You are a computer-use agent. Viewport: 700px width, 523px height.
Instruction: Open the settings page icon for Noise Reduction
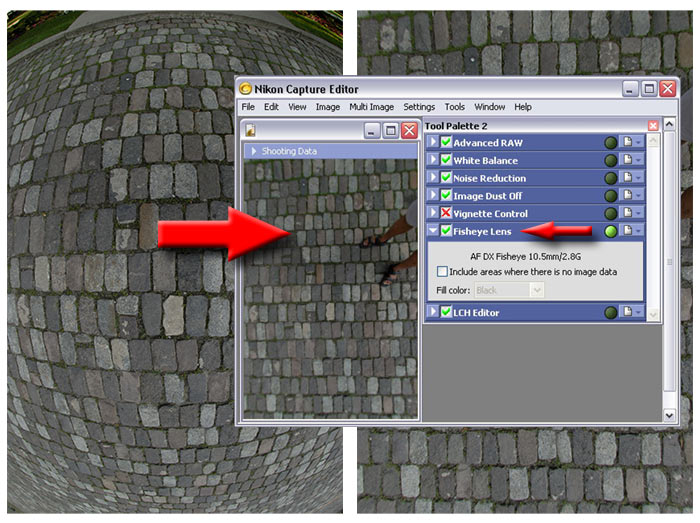628,177
